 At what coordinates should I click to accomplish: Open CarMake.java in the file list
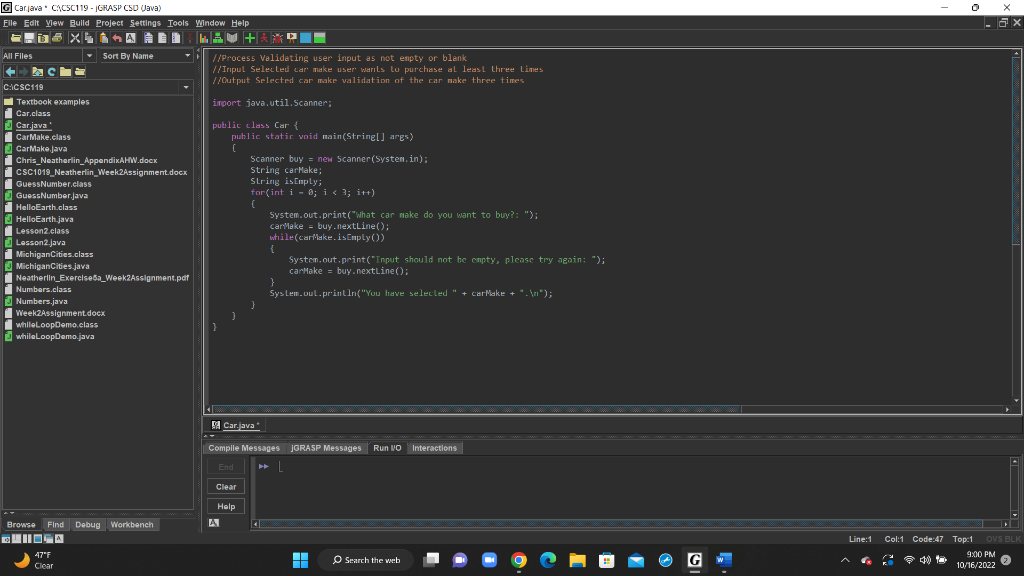(x=41, y=148)
